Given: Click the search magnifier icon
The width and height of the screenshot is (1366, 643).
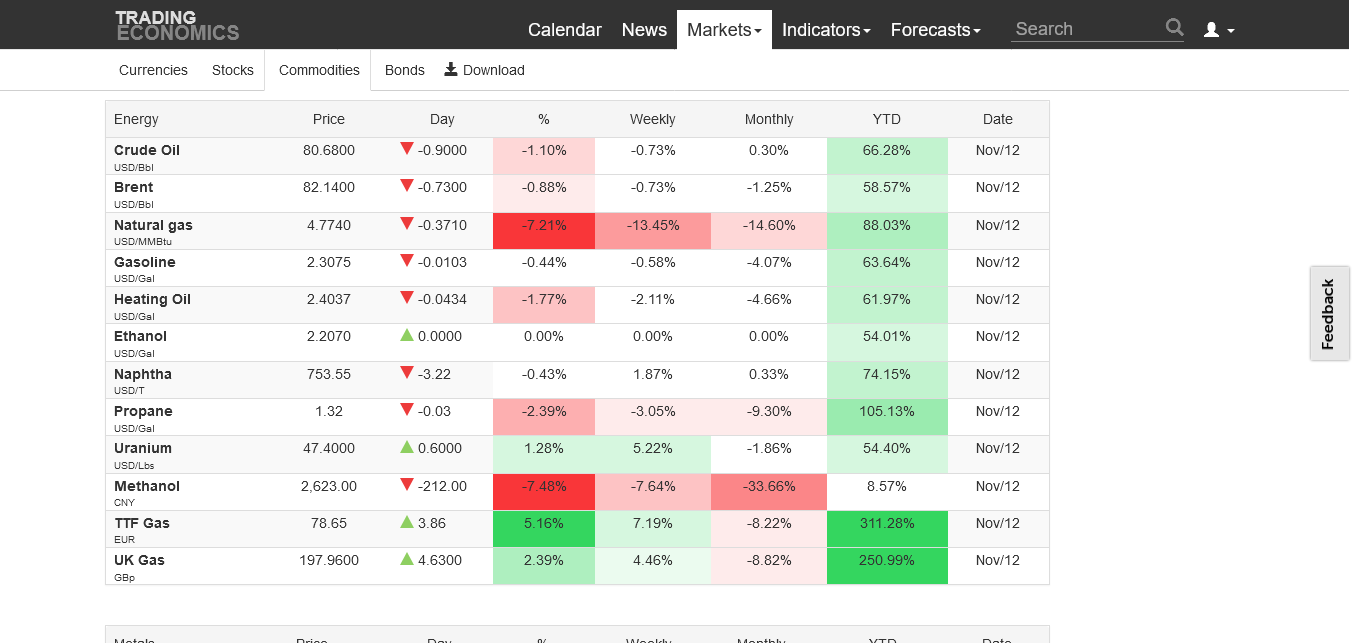Looking at the screenshot, I should (1174, 28).
